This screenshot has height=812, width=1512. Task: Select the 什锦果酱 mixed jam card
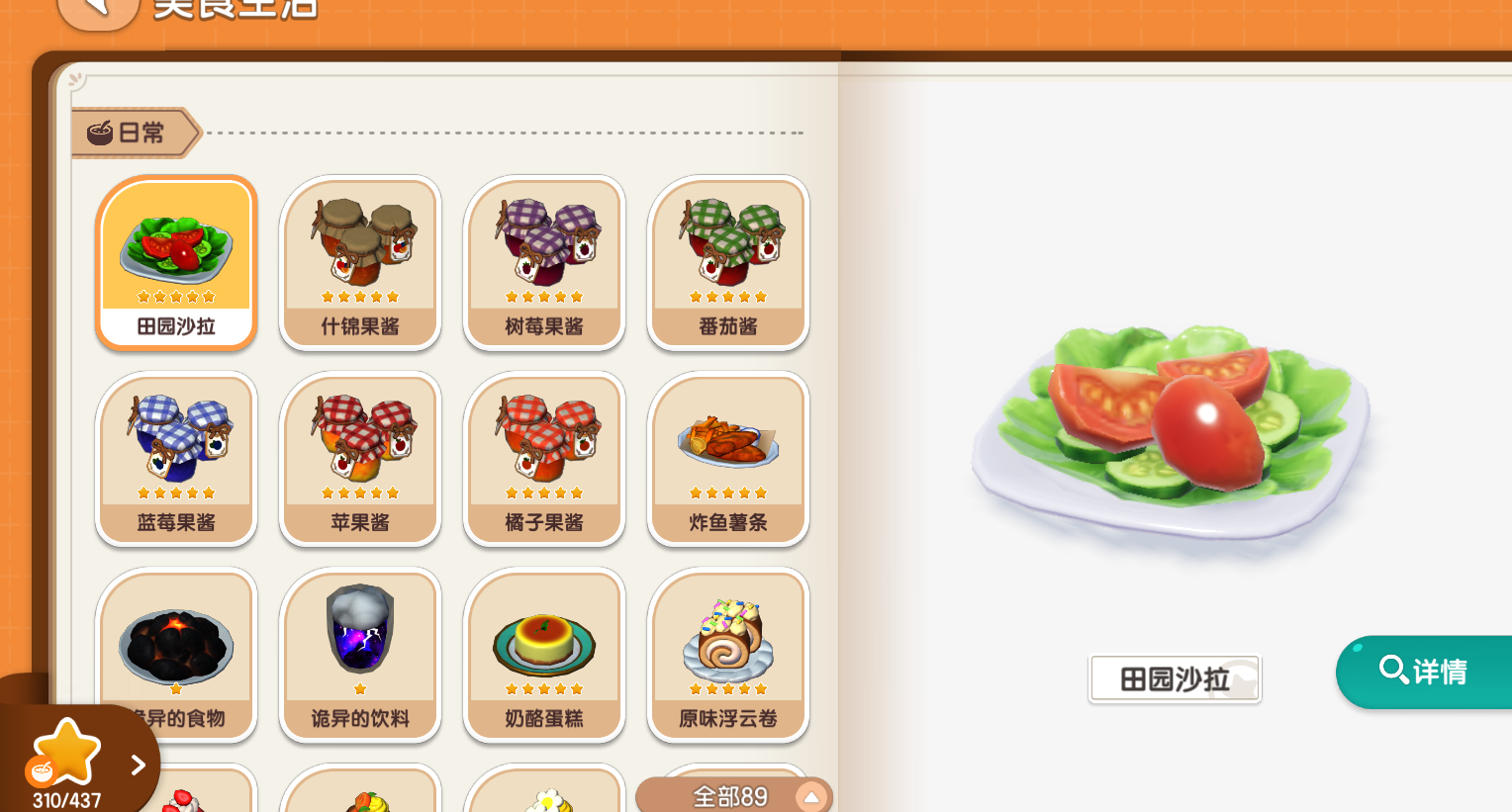[360, 263]
